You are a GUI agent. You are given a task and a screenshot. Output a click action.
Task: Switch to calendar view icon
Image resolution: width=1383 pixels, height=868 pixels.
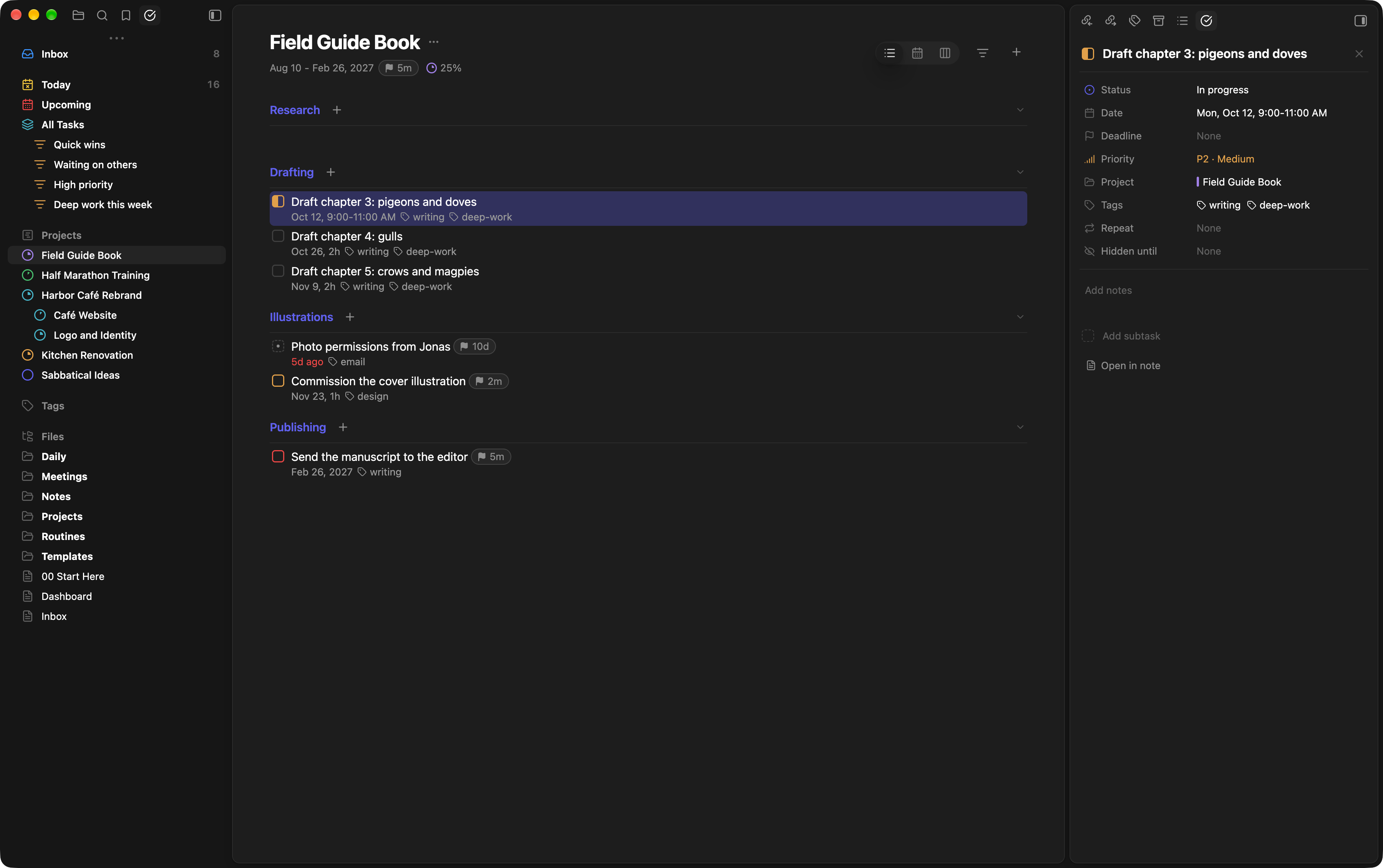tap(917, 53)
